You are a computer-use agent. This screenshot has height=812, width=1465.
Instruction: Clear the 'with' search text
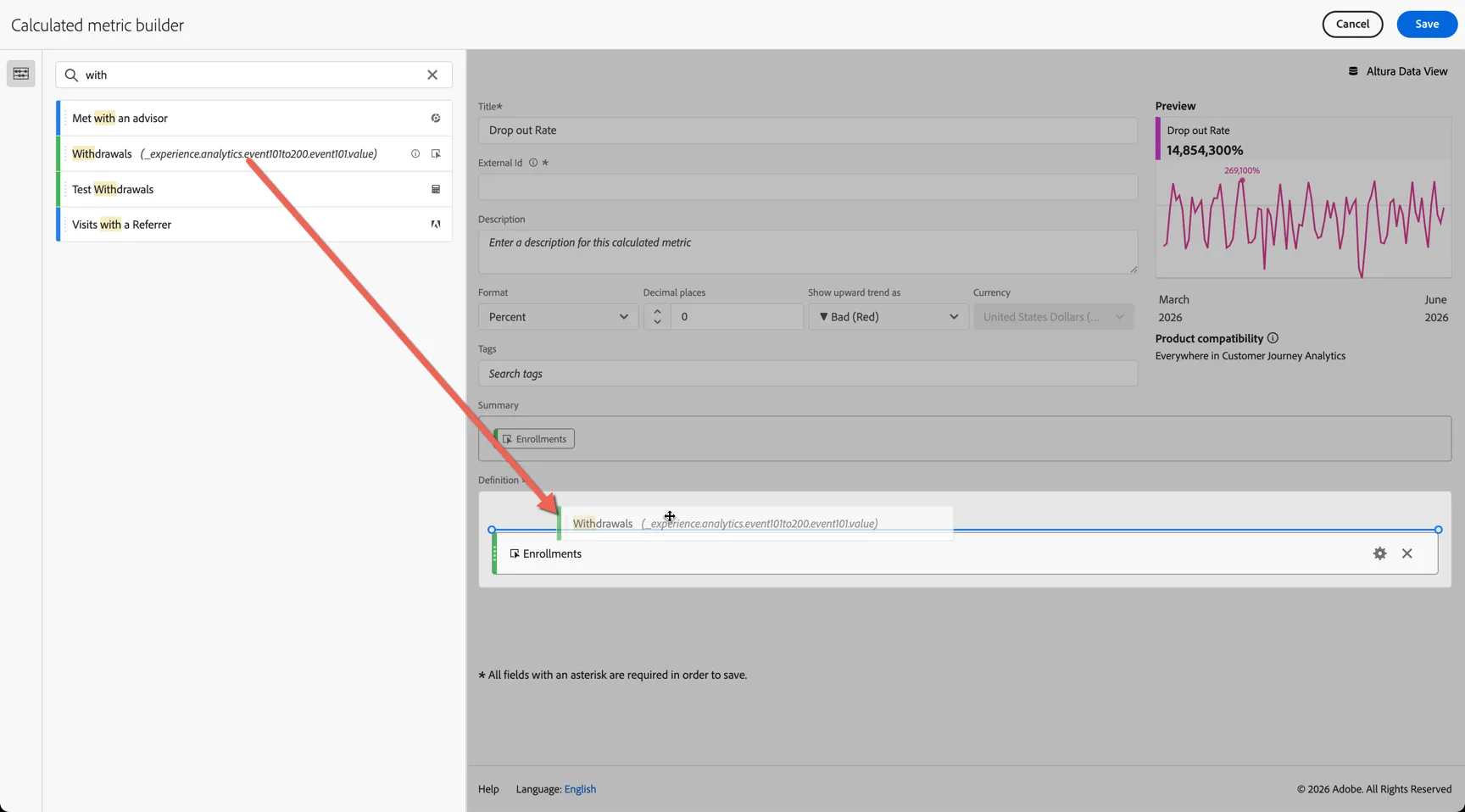click(432, 75)
